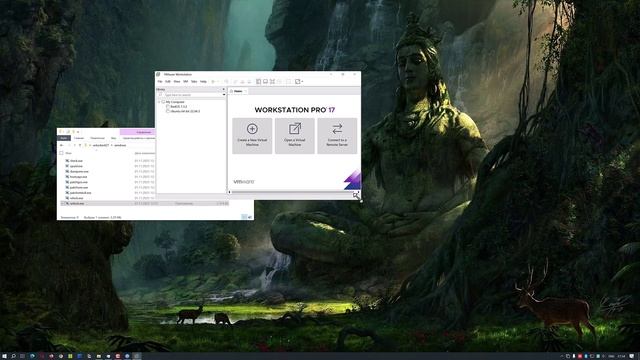Open the Edit menu in VMware Workstation
640x360 pixels.
pos(168,82)
